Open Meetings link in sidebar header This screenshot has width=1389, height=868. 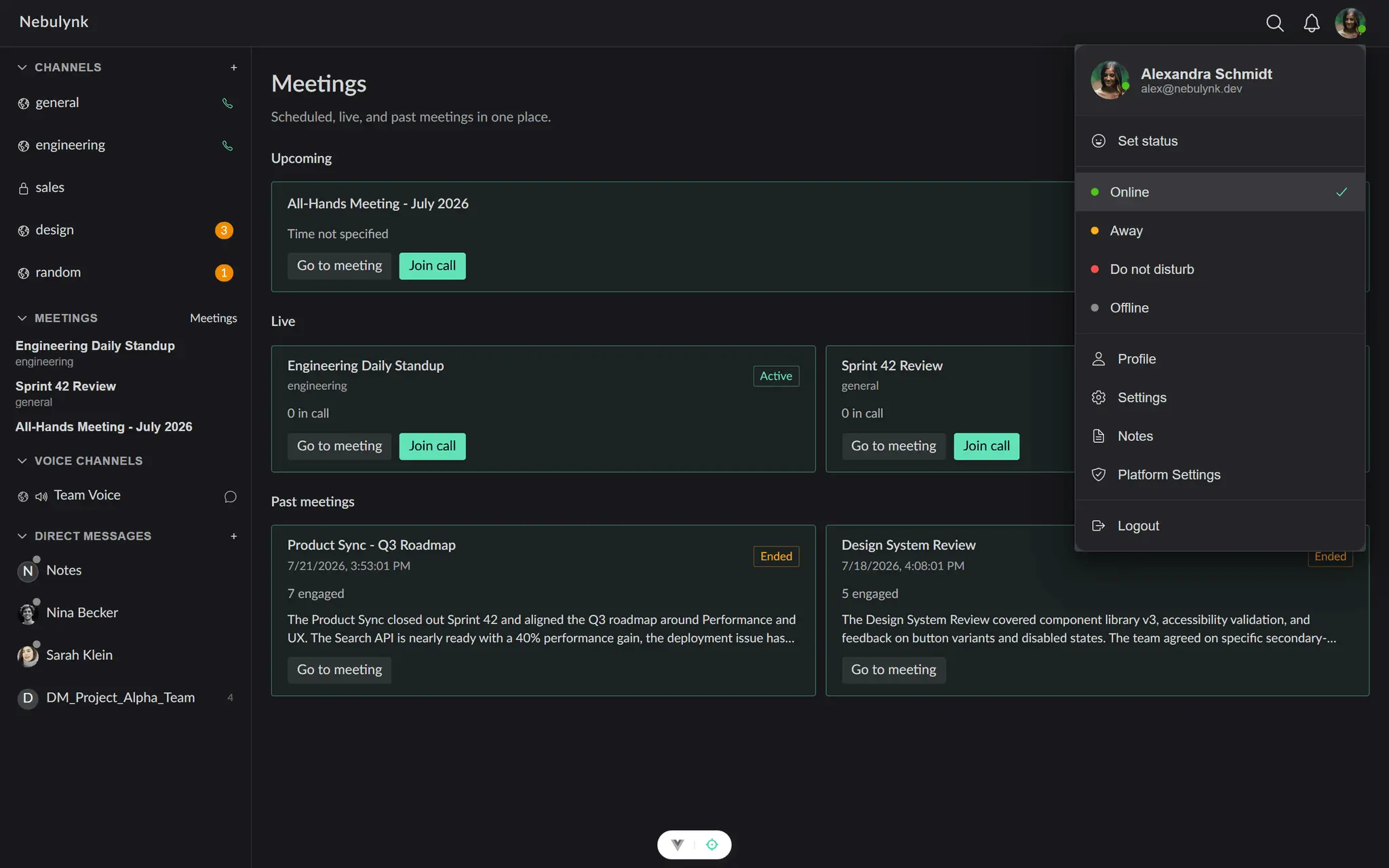(x=213, y=318)
